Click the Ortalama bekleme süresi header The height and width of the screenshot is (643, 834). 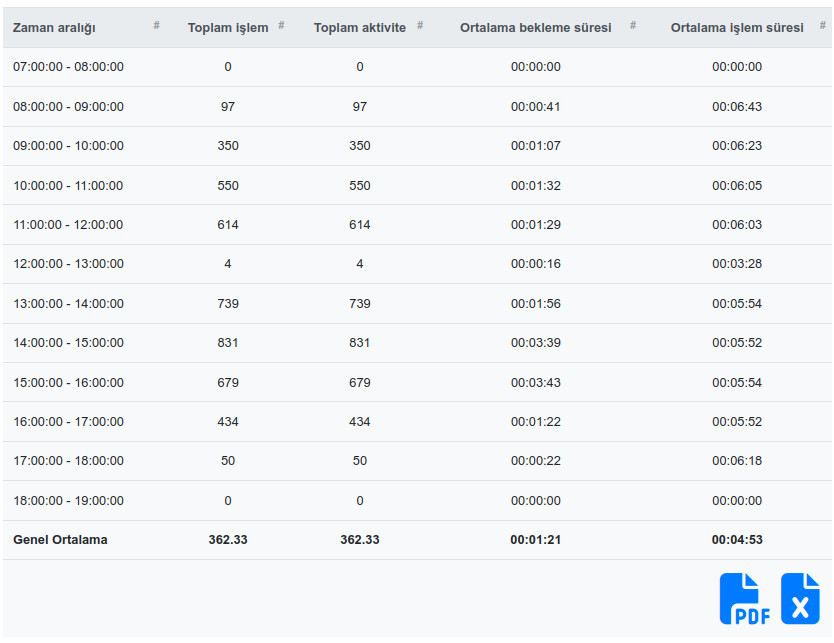pos(535,28)
